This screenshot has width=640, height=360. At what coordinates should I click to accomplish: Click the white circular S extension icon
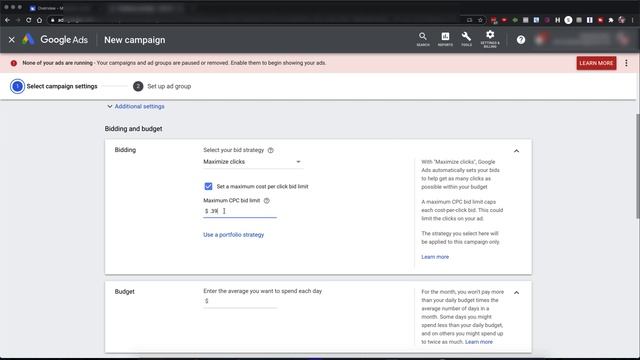(x=568, y=20)
